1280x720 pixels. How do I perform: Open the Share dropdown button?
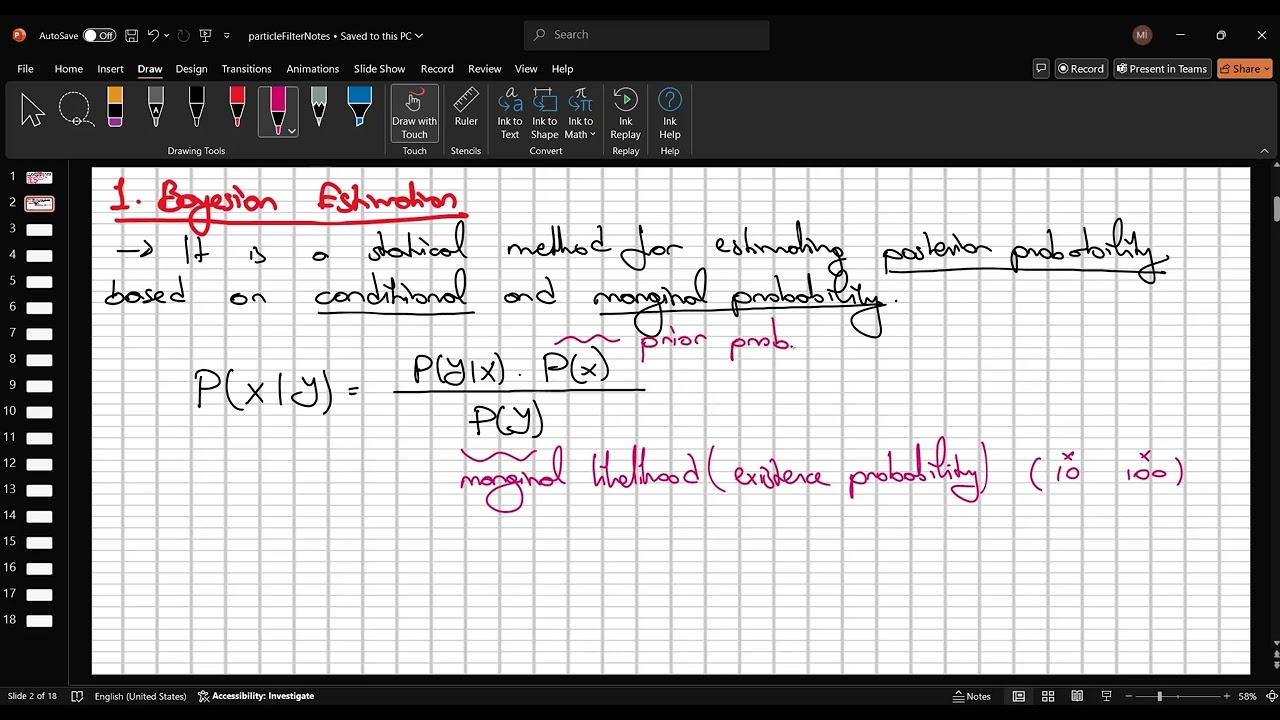(x=1245, y=69)
